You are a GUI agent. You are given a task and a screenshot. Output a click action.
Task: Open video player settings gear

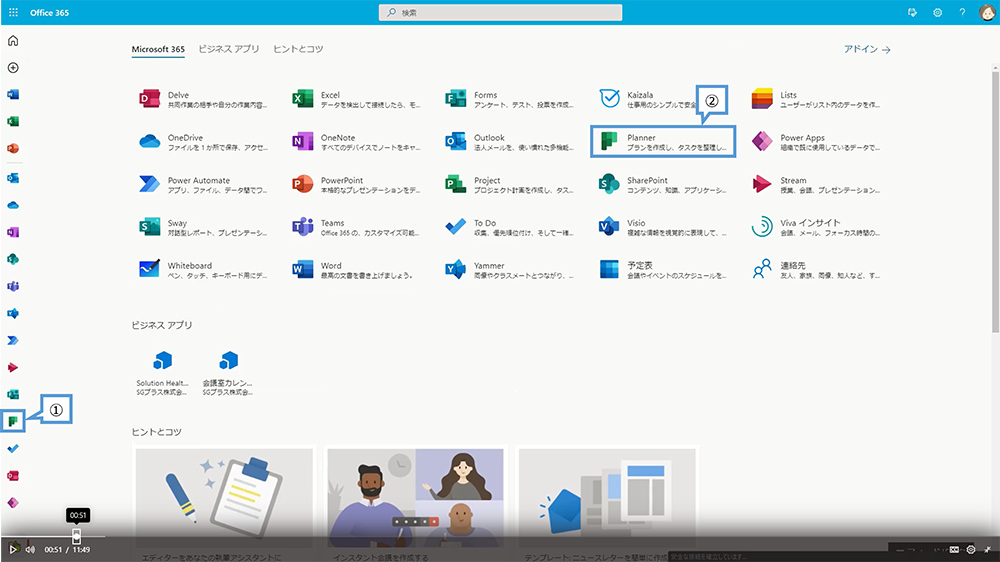[971, 549]
